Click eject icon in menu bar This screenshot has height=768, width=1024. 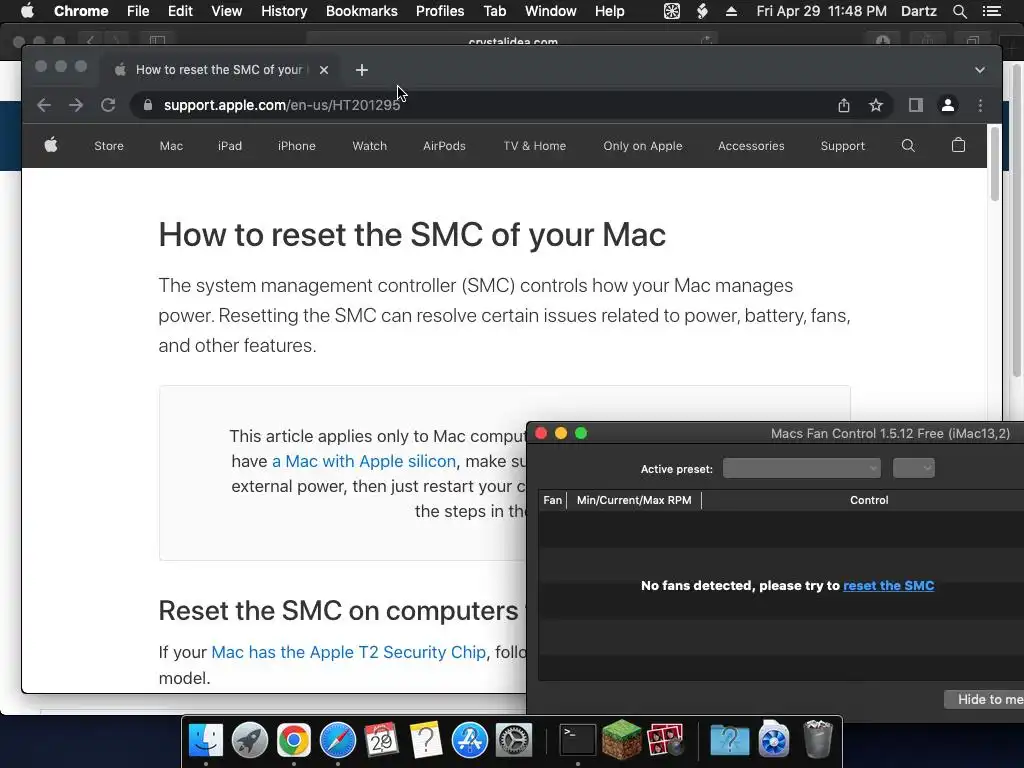pyautogui.click(x=731, y=11)
